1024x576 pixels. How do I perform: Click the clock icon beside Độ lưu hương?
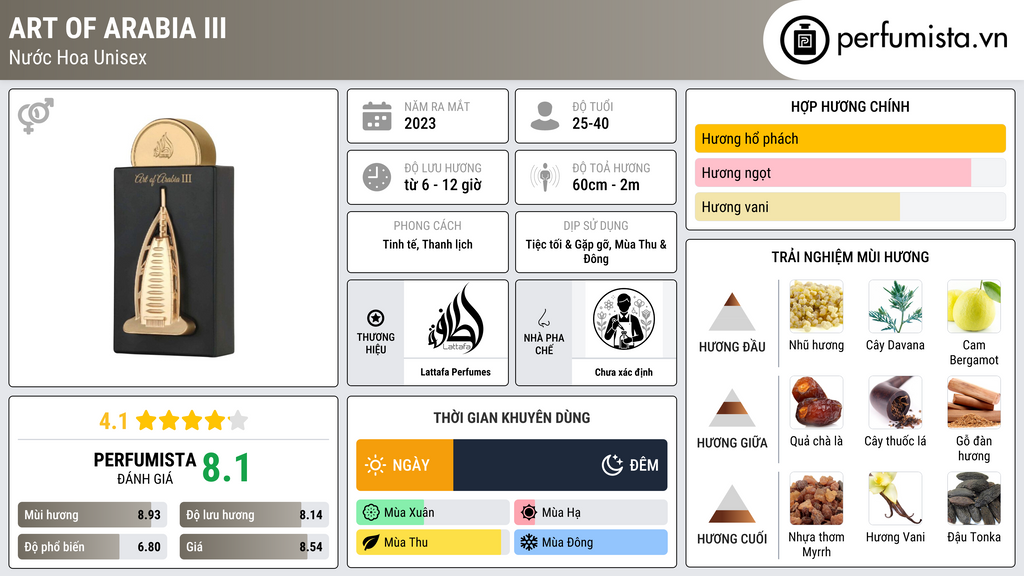tap(377, 177)
